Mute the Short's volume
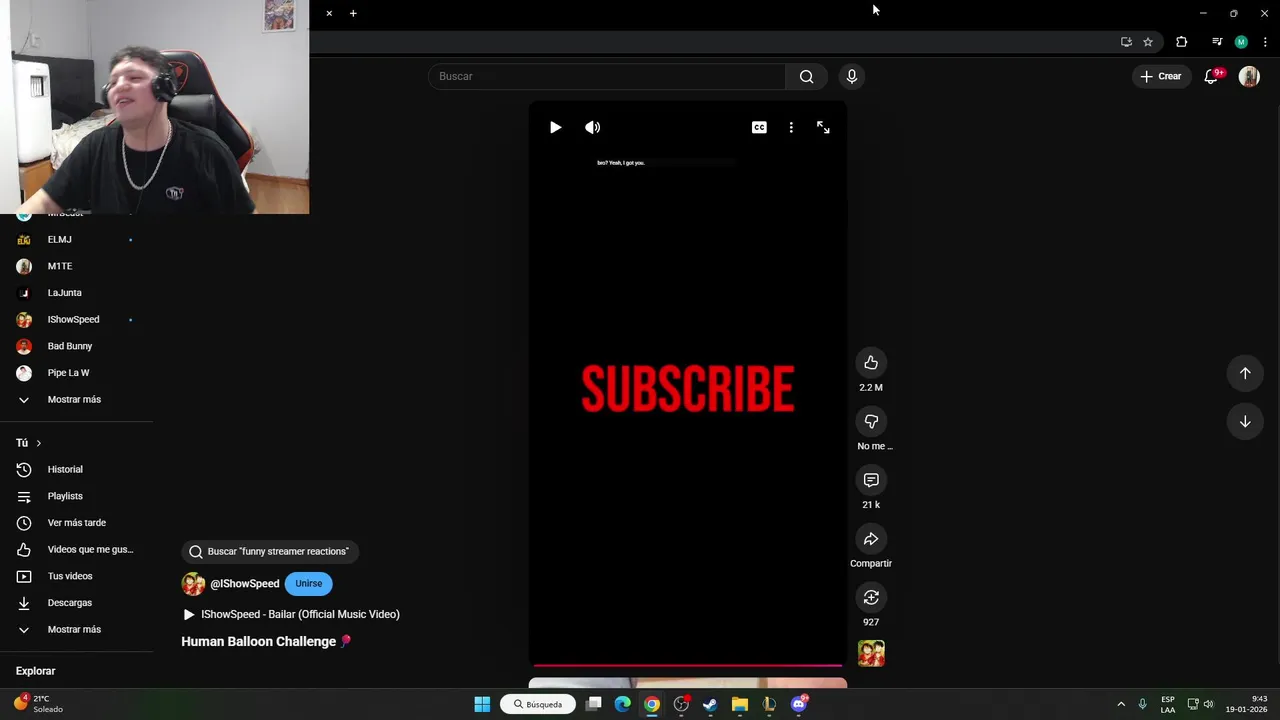Image resolution: width=1280 pixels, height=720 pixels. click(593, 127)
